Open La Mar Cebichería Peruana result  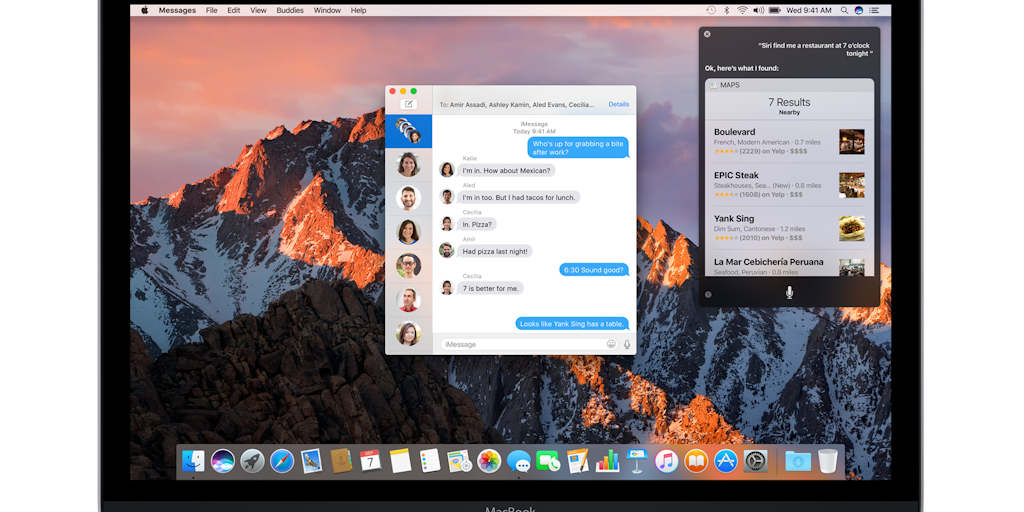pyautogui.click(x=789, y=264)
